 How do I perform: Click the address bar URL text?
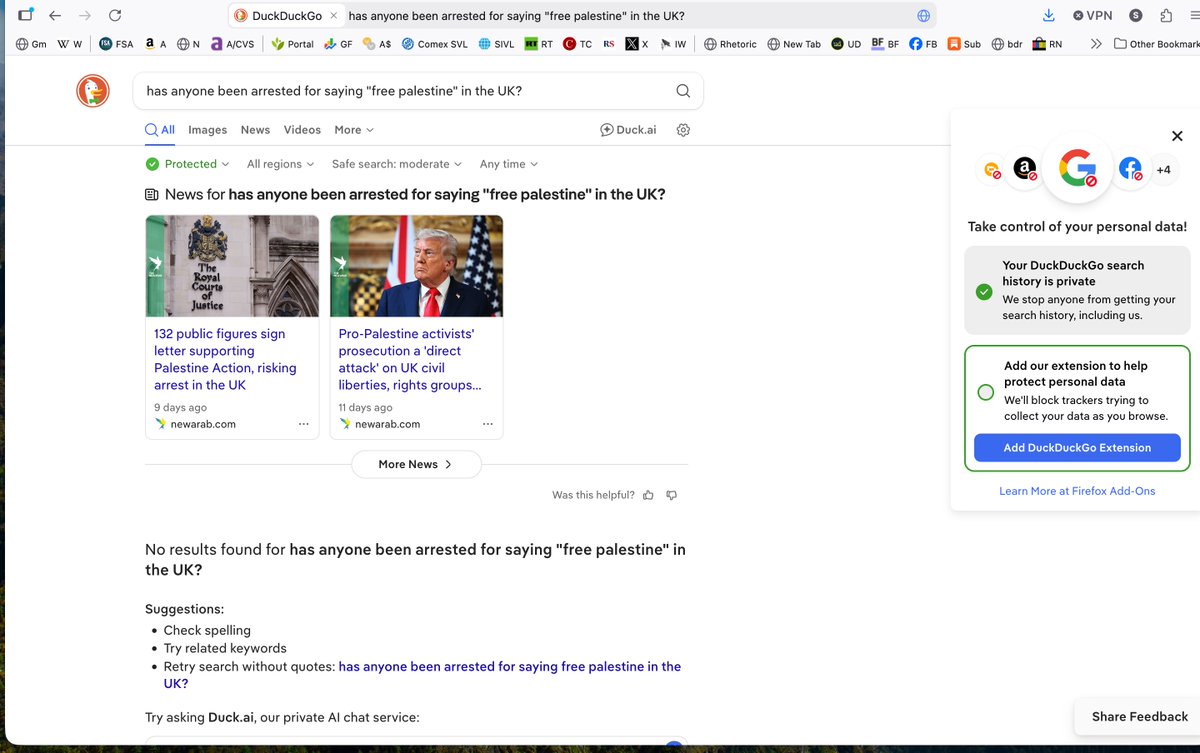516,16
